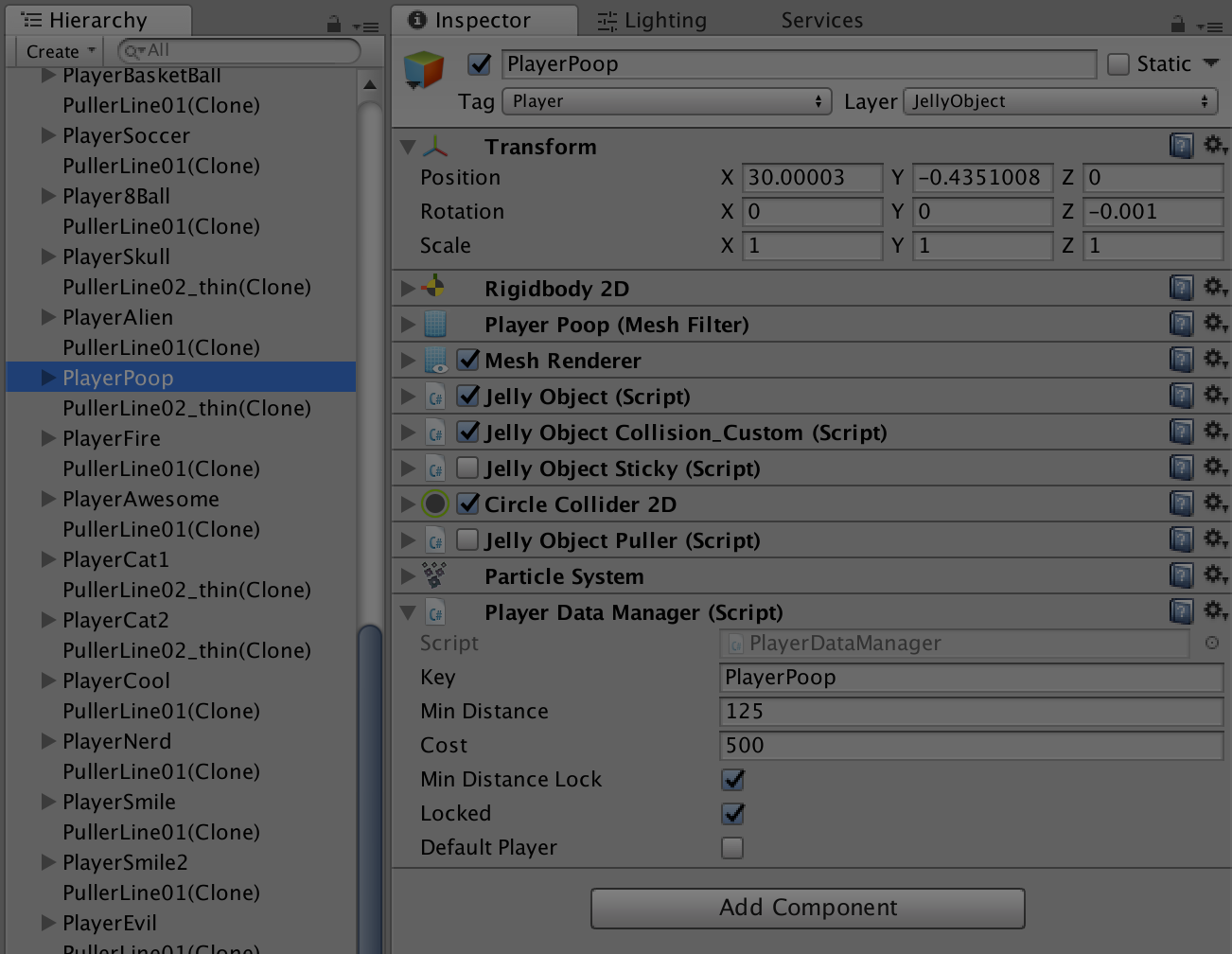
Task: Switch to the Lighting tab
Action: tap(652, 21)
